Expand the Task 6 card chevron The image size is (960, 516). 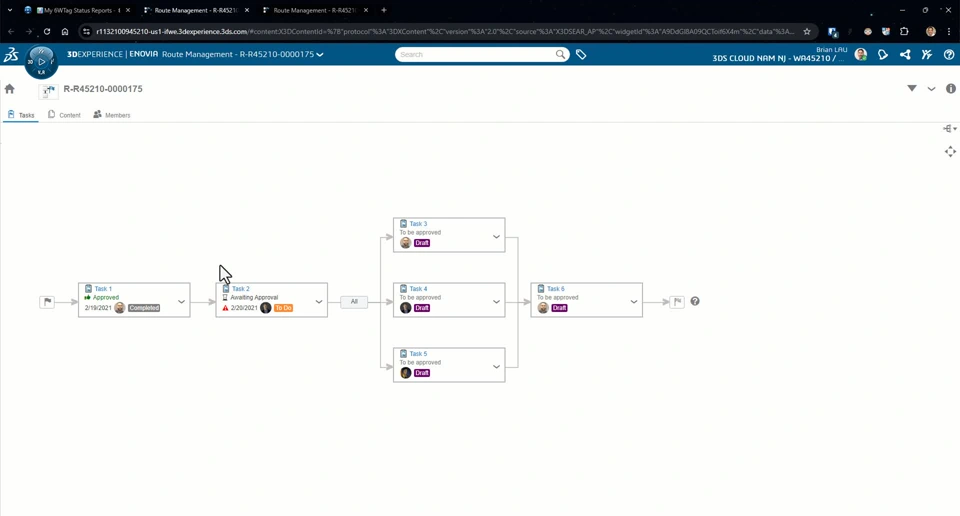(634, 302)
